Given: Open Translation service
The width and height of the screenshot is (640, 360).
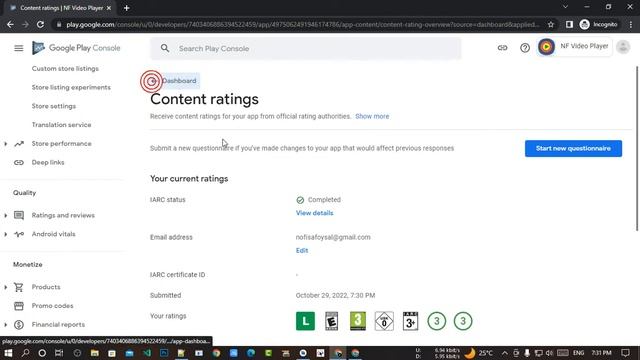Looking at the screenshot, I should (x=62, y=125).
